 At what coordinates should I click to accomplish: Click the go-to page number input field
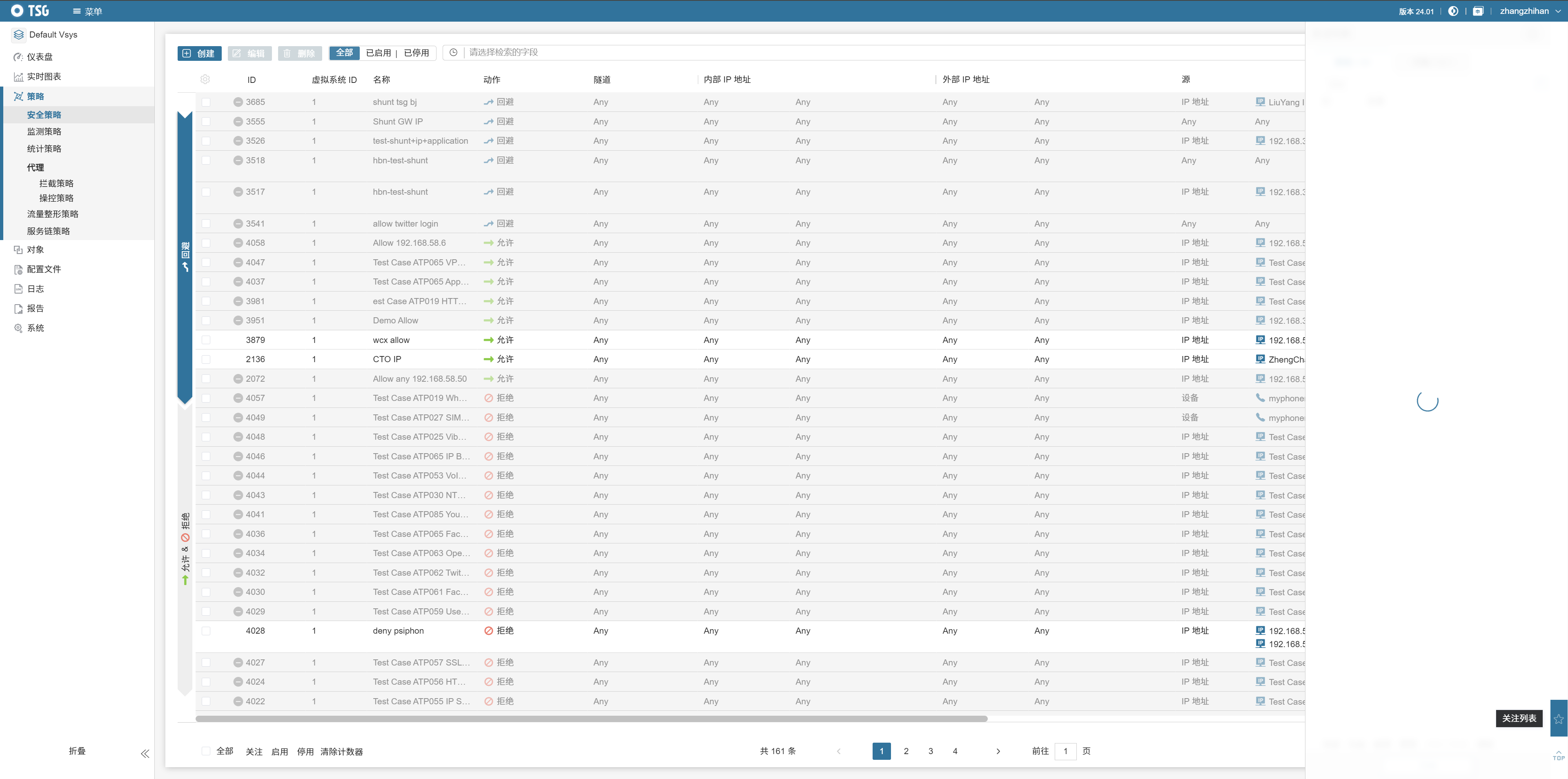click(x=1065, y=751)
